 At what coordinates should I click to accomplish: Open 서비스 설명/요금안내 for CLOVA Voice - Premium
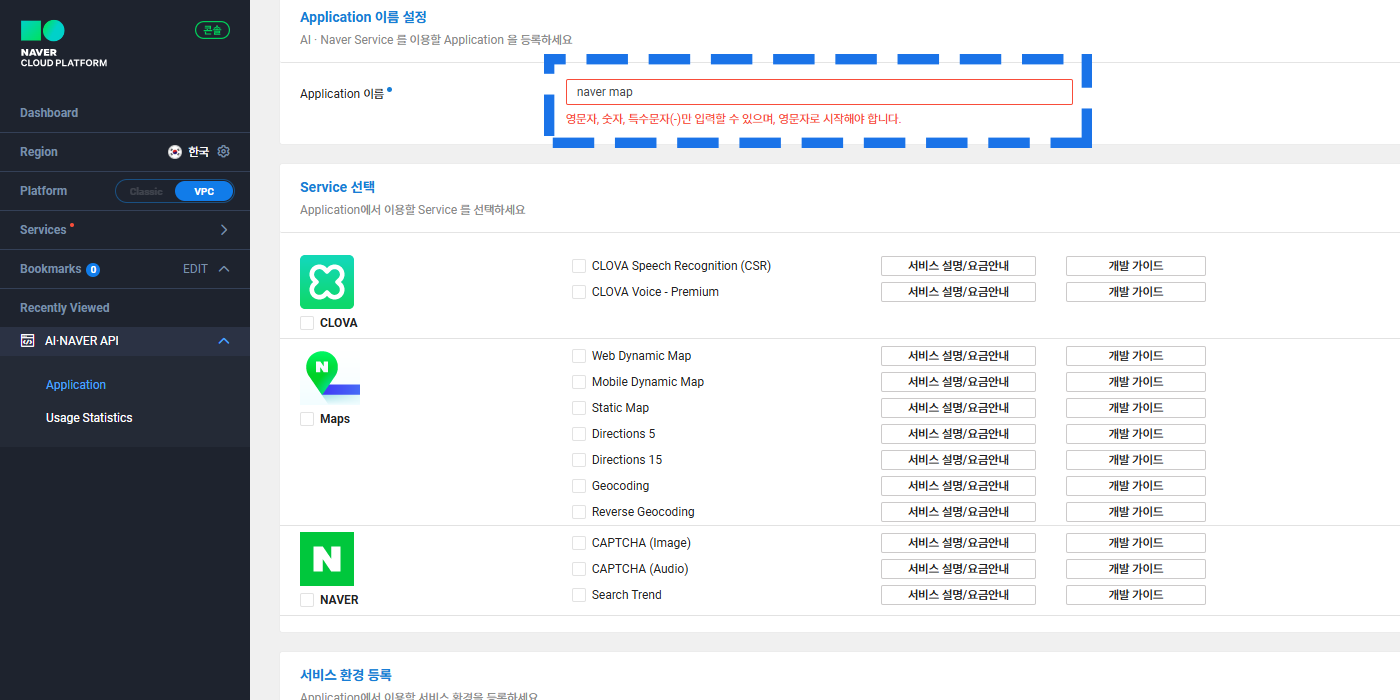point(958,292)
